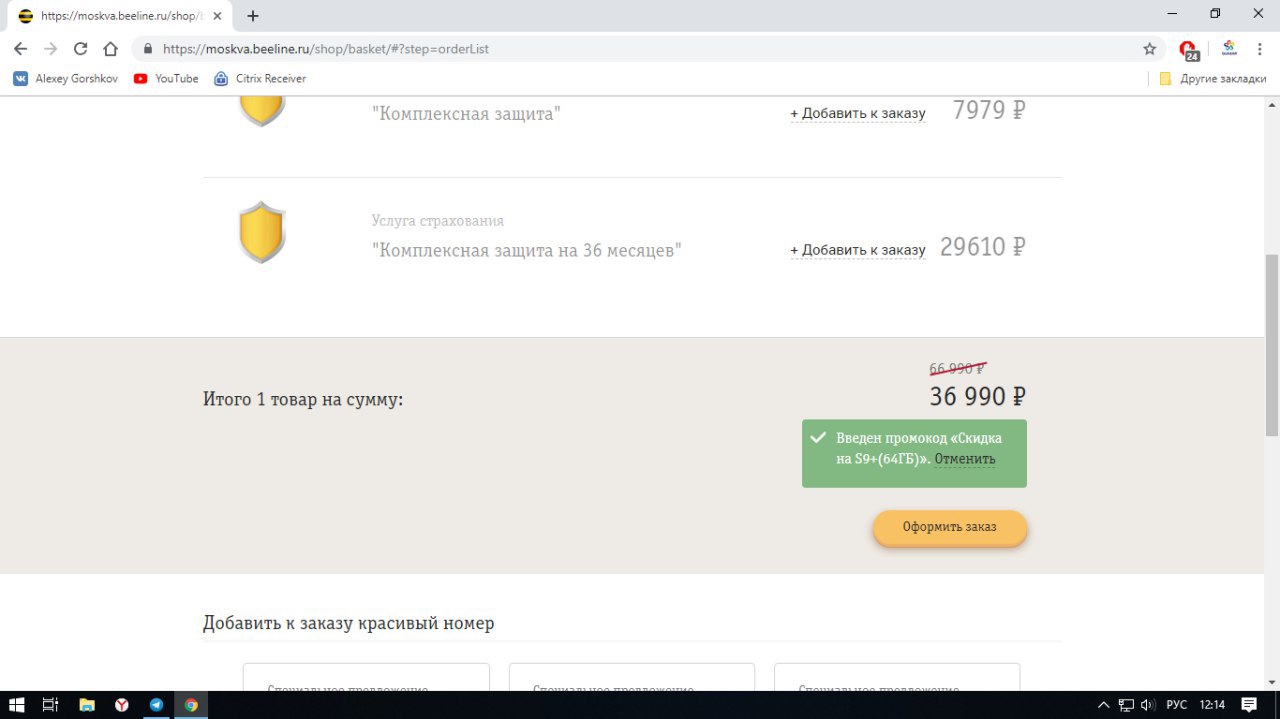The height and width of the screenshot is (719, 1280).
Task: Click the "Добавить к заказу красивый номер" heading
Action: 348,623
